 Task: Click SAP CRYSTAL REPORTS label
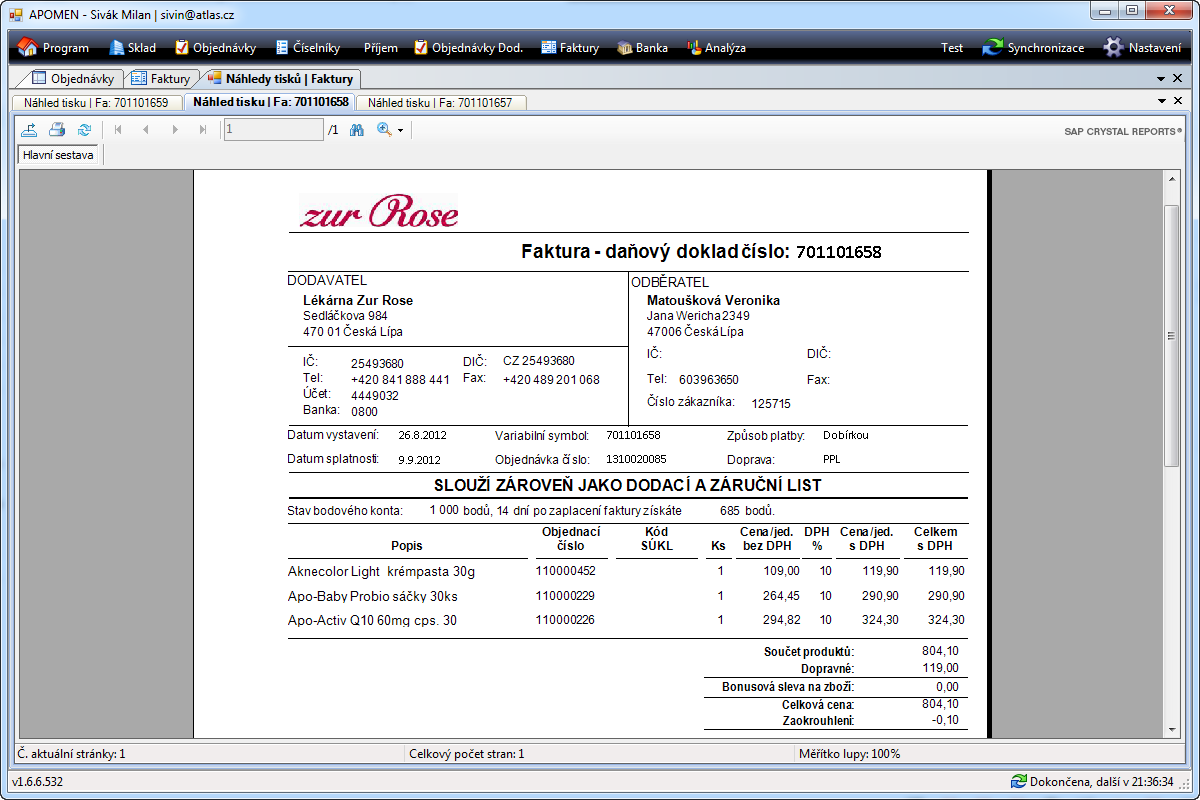click(x=1123, y=130)
